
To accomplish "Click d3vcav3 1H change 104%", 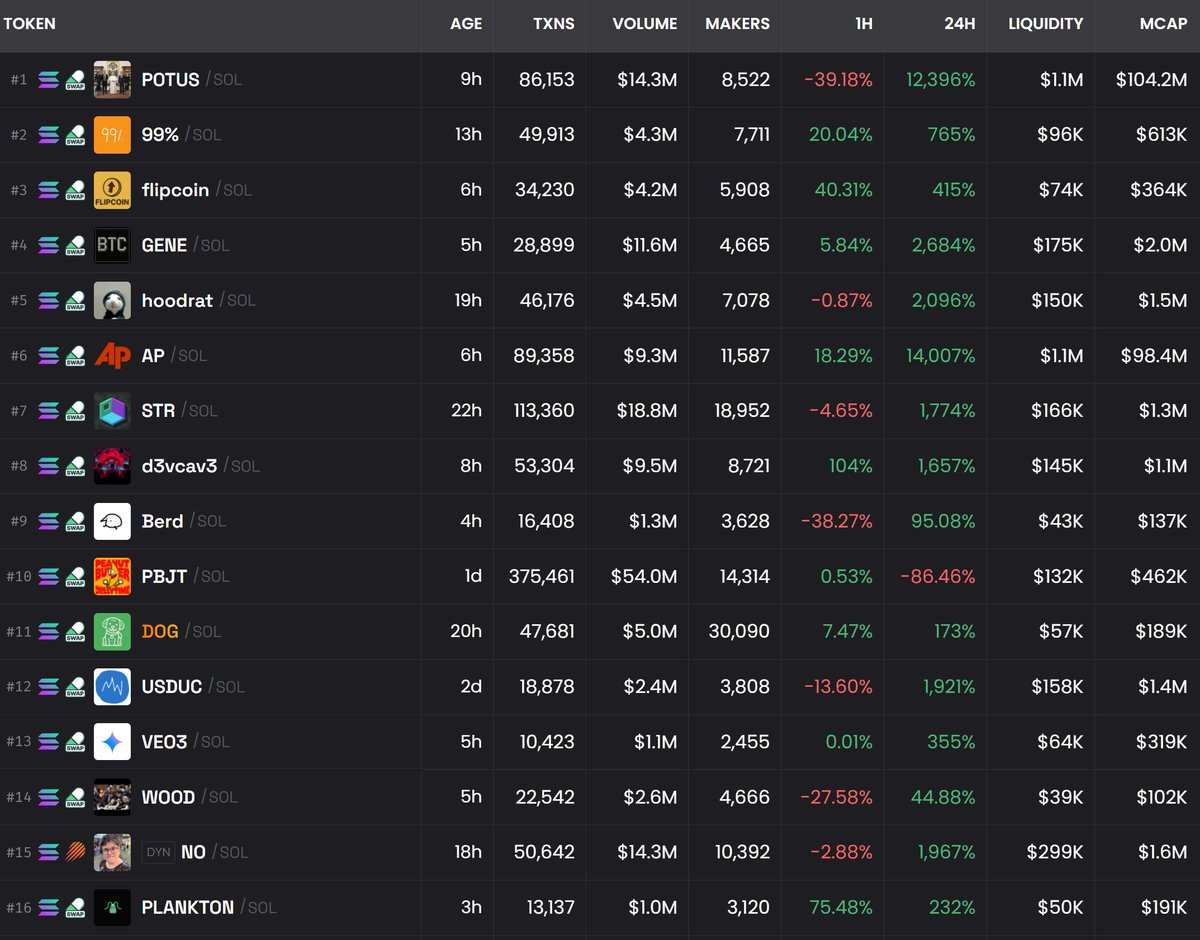I will [851, 466].
